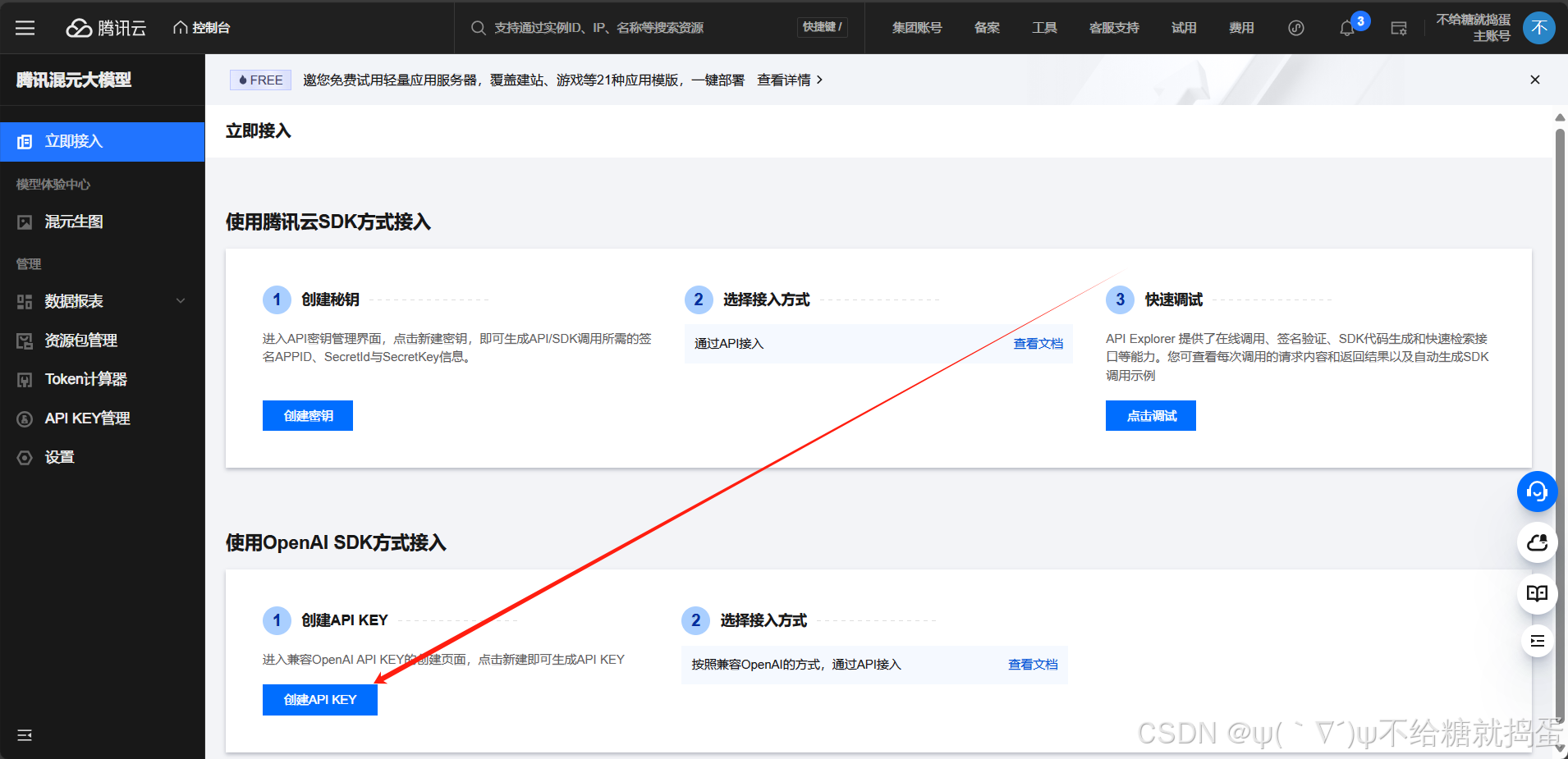Screen dimensions: 1568x759
Task: Select 立即接入 in sidebar
Action: click(x=103, y=142)
